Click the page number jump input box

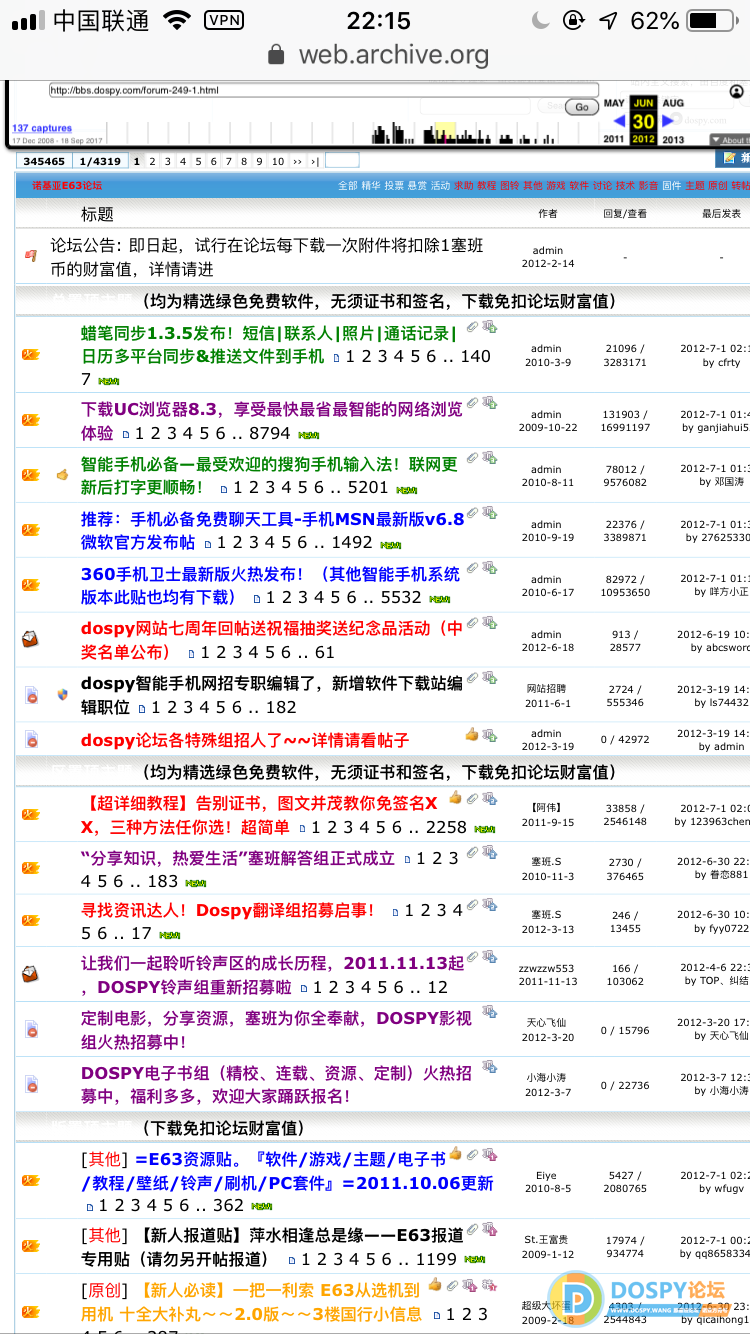(342, 160)
